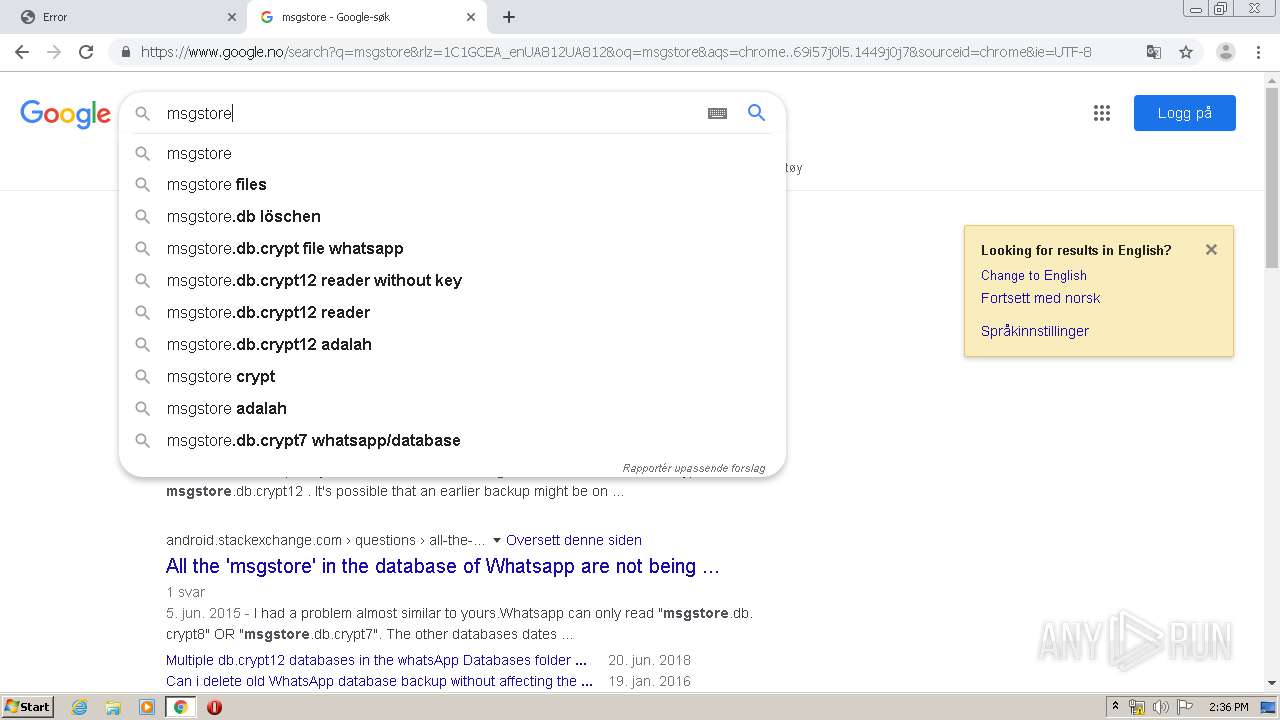This screenshot has height=720, width=1280.
Task: View site security info via padlock icon
Action: 125,52
